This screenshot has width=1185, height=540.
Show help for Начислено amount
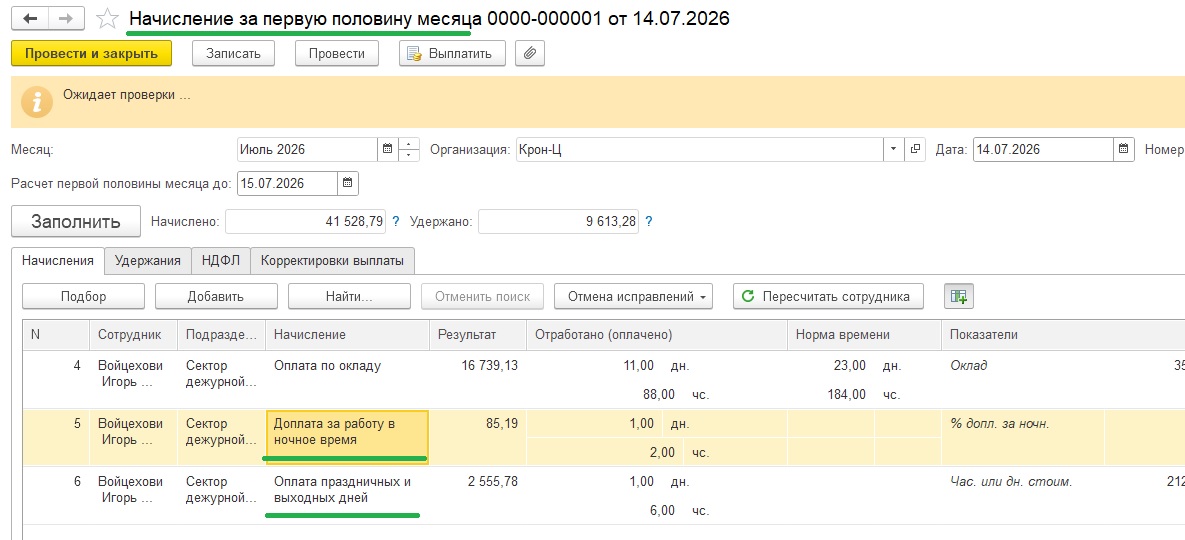(395, 222)
